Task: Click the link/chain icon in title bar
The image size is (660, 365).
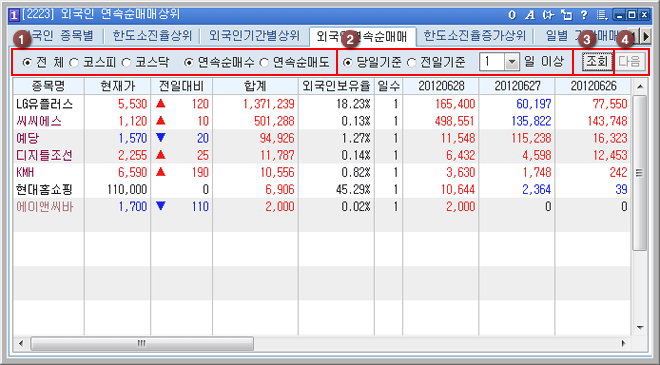Action: [548, 15]
